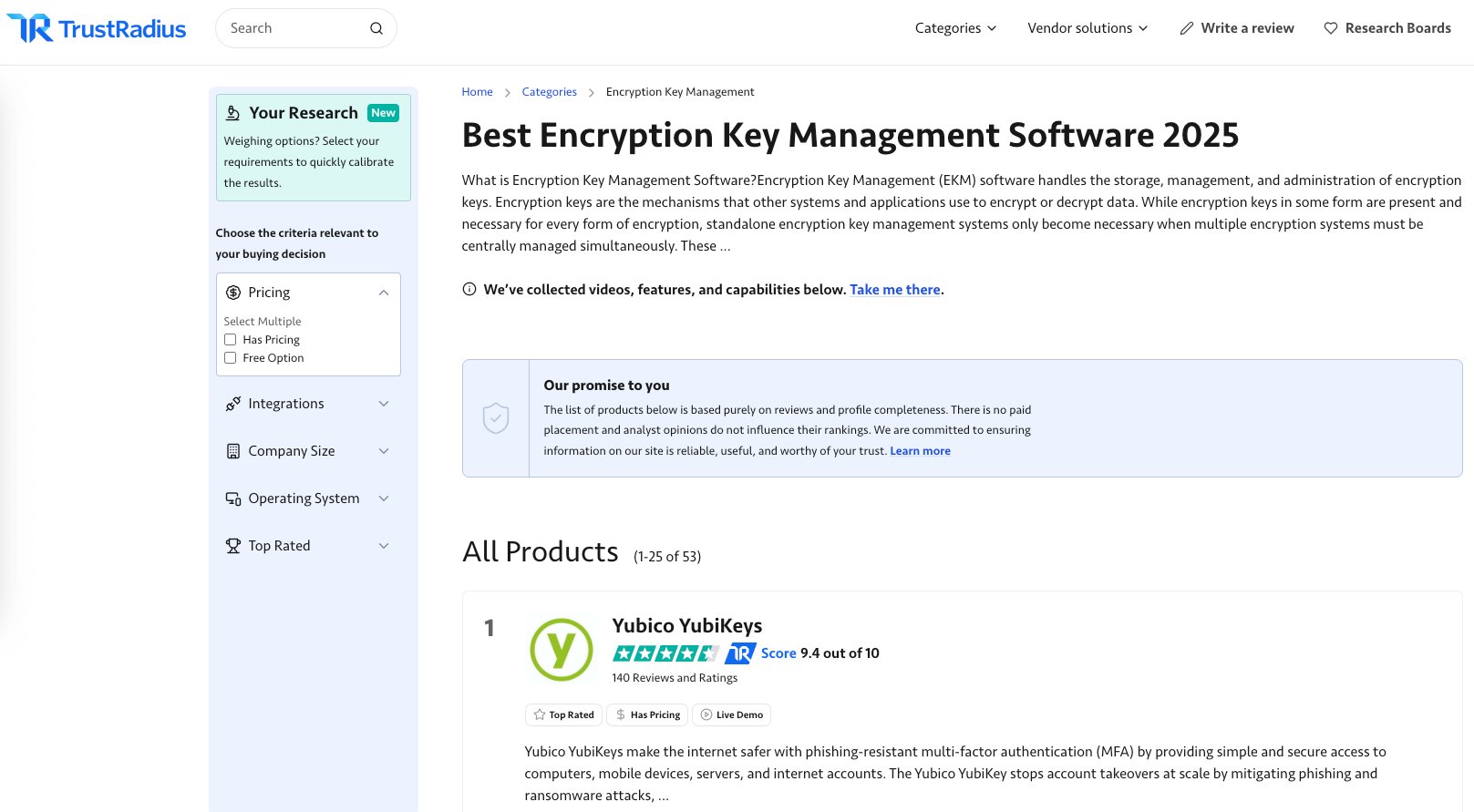
Task: Click the play icon in Live Demo badge
Action: point(706,715)
